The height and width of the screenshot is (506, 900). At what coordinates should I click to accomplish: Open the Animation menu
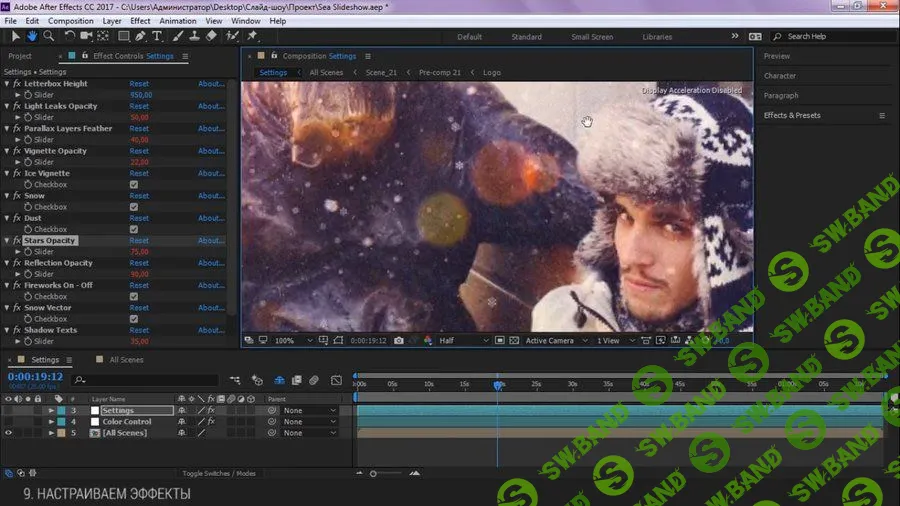[x=177, y=21]
